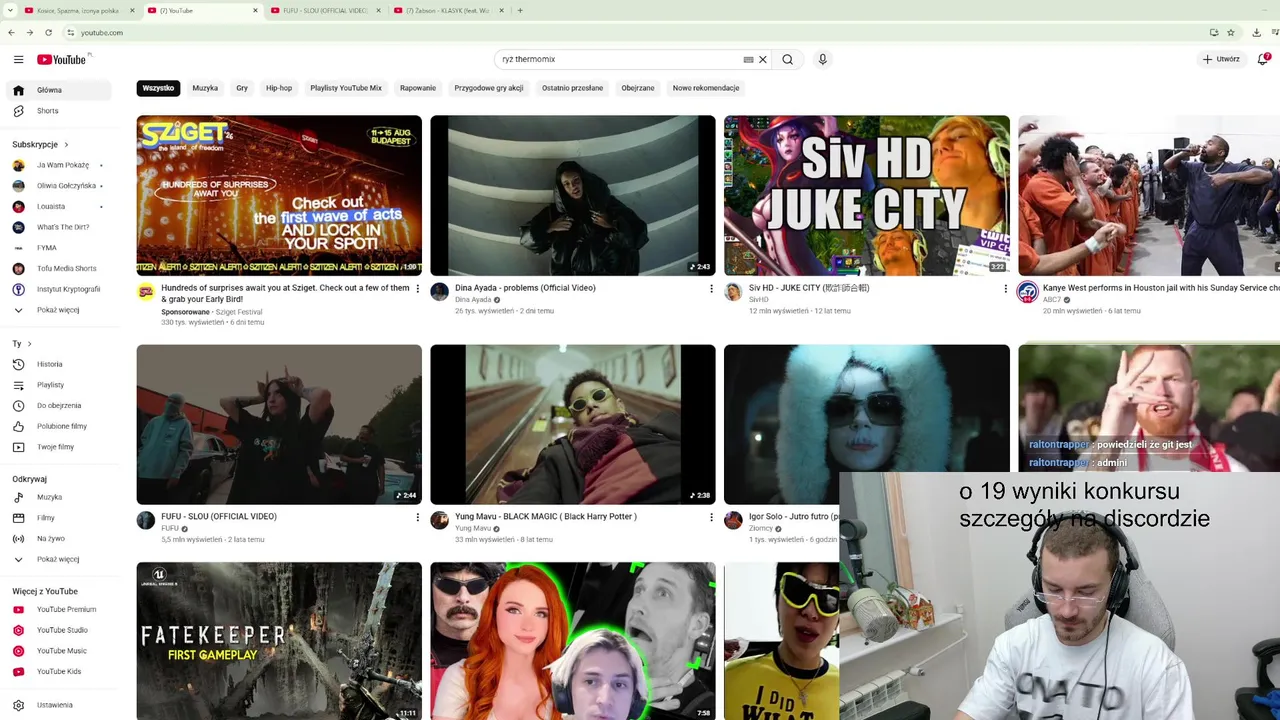Open Do obejrzenia watch later
Screen dimensions: 1280x720
point(61,405)
